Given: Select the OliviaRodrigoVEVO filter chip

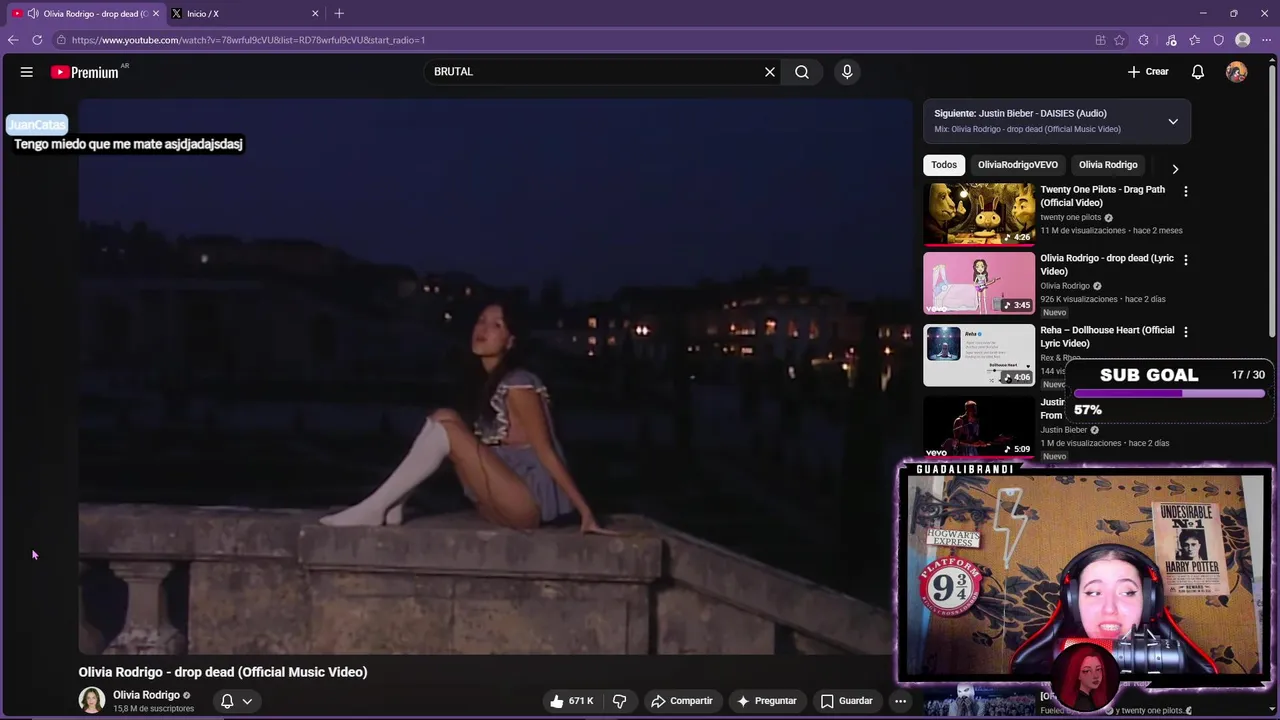Looking at the screenshot, I should [1017, 165].
